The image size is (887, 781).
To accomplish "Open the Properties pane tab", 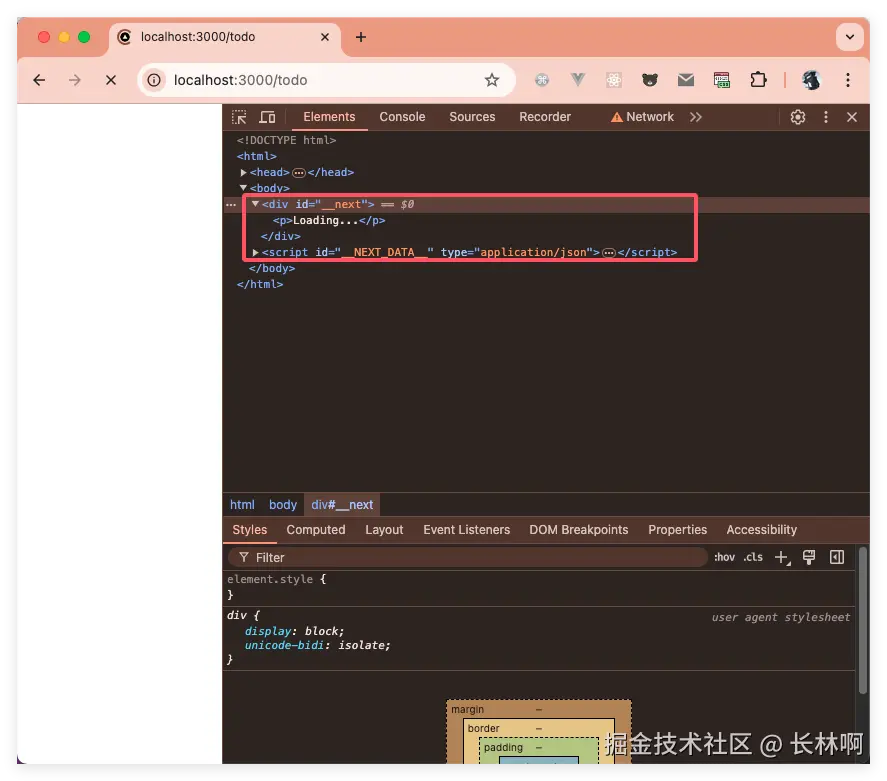I will (x=677, y=530).
